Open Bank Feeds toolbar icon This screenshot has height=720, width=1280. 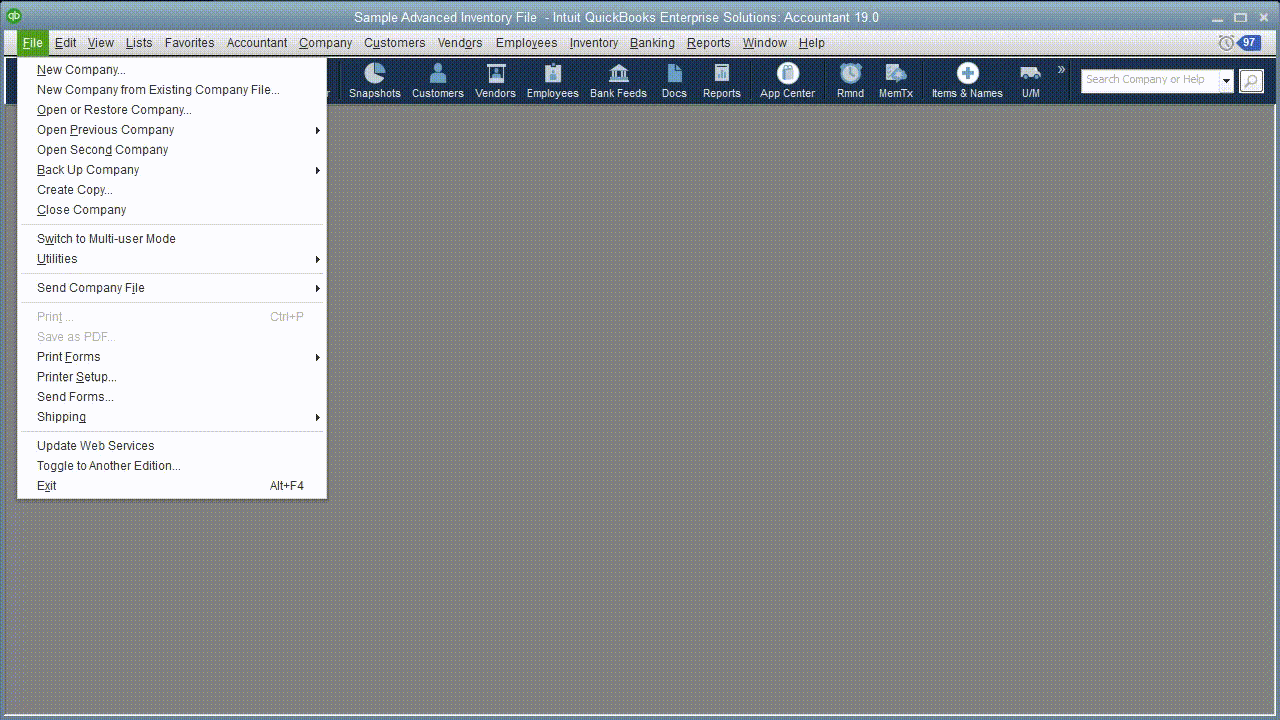618,80
